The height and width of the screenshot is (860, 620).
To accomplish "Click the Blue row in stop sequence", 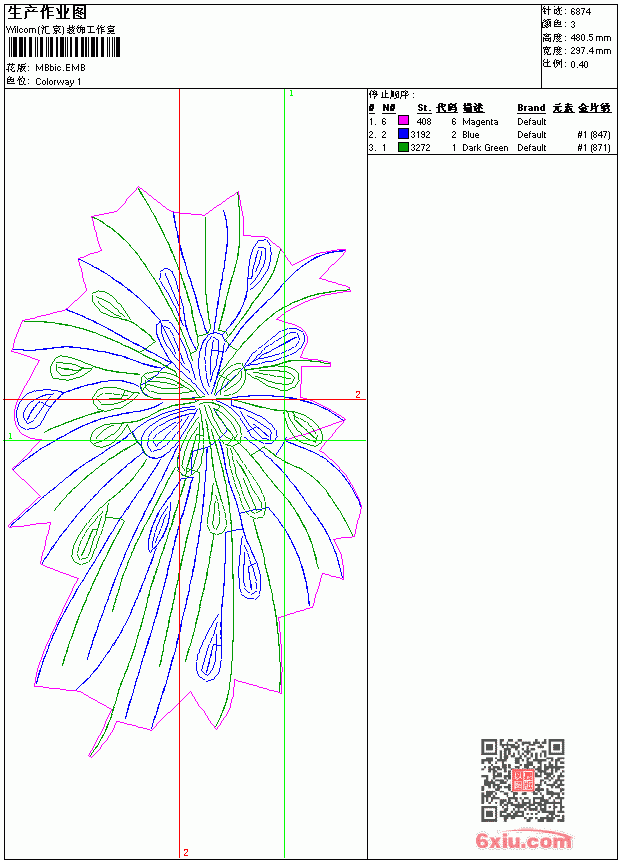I will (489, 134).
